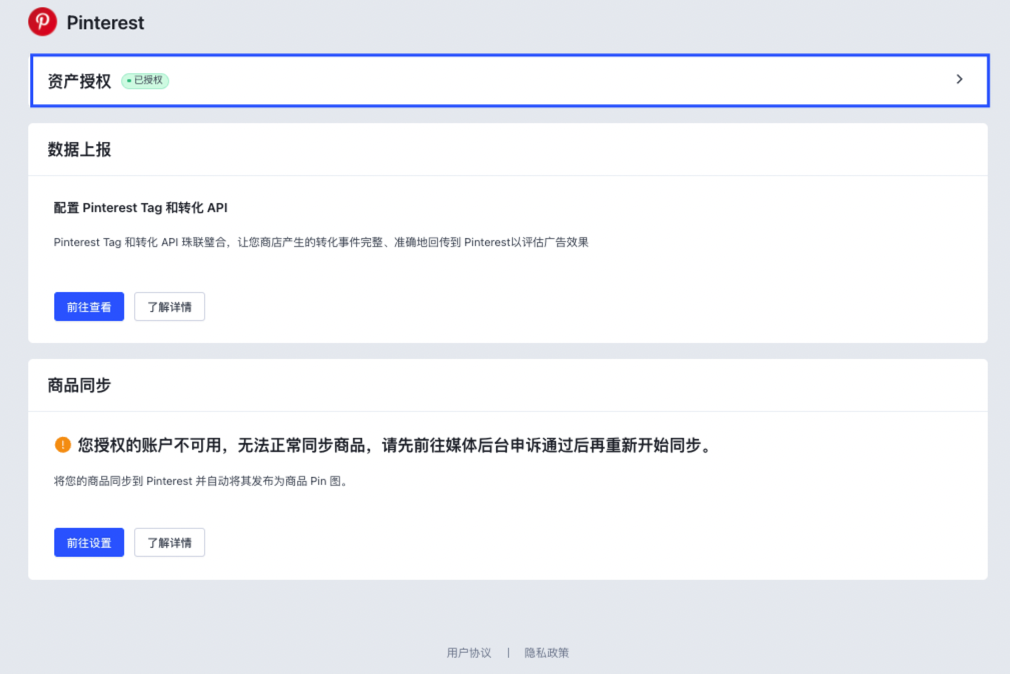The width and height of the screenshot is (1010, 674).
Task: Click the orange warning icon in 商品同步
Action: pyautogui.click(x=62, y=445)
